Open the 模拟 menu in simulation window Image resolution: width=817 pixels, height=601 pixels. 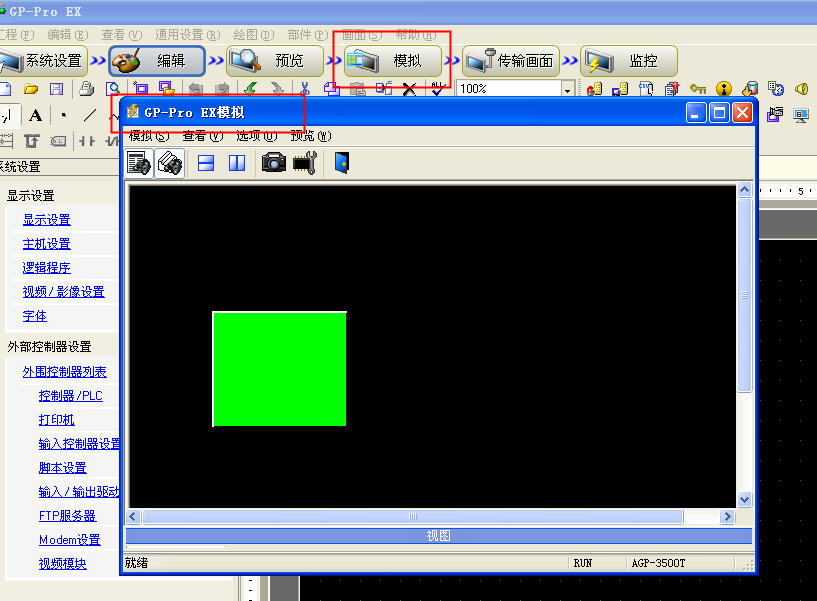click(148, 136)
